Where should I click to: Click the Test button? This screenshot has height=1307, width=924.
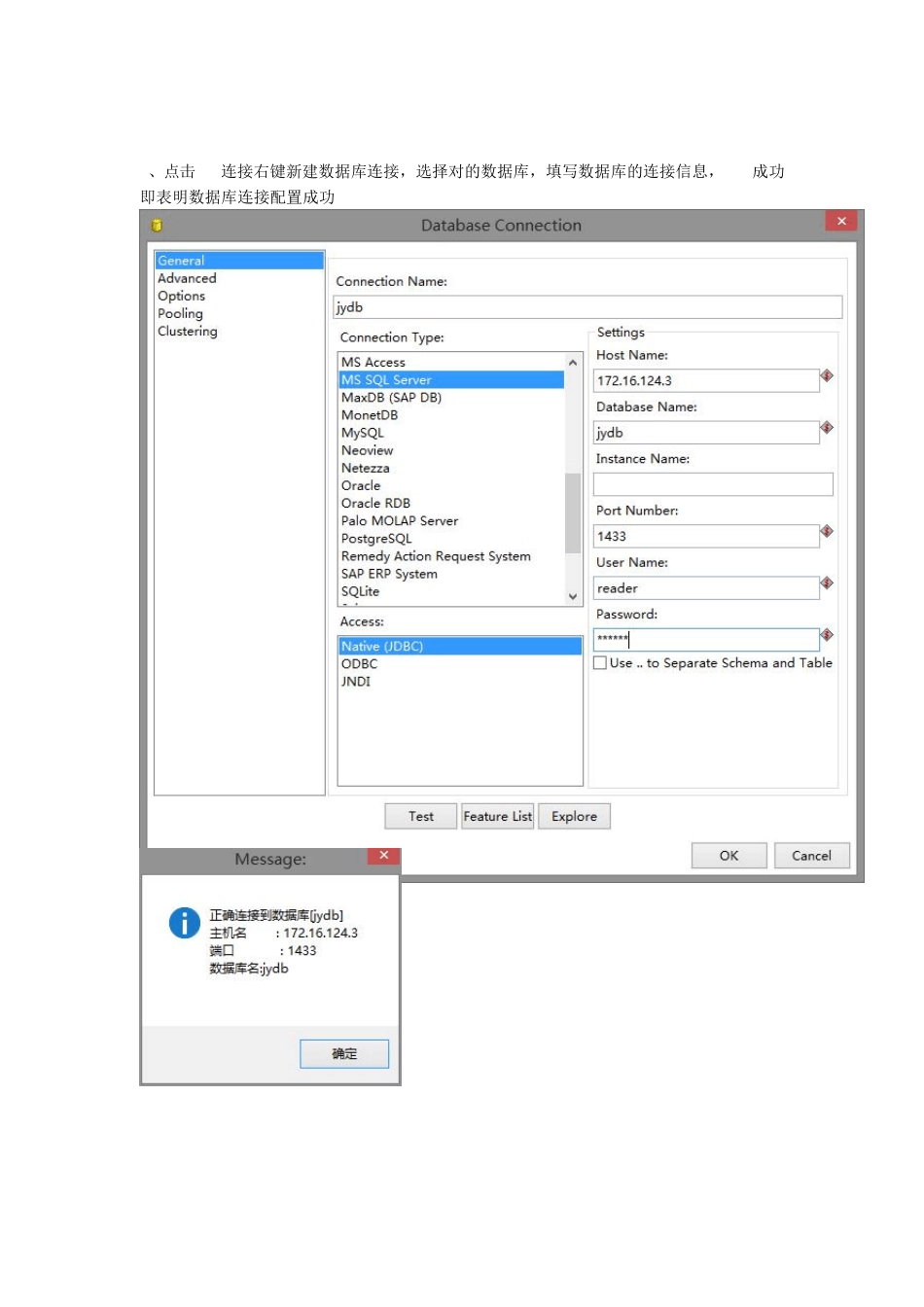click(420, 816)
